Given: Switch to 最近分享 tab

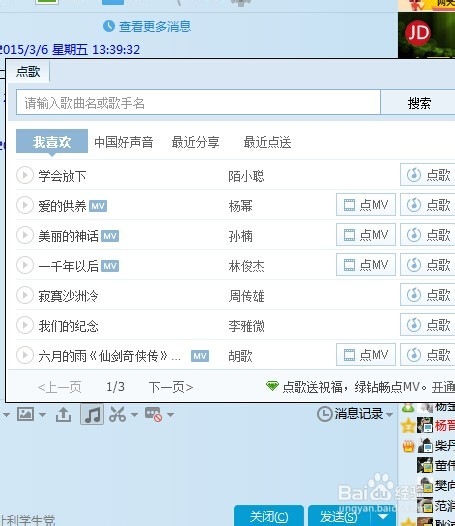Looking at the screenshot, I should pos(196,142).
